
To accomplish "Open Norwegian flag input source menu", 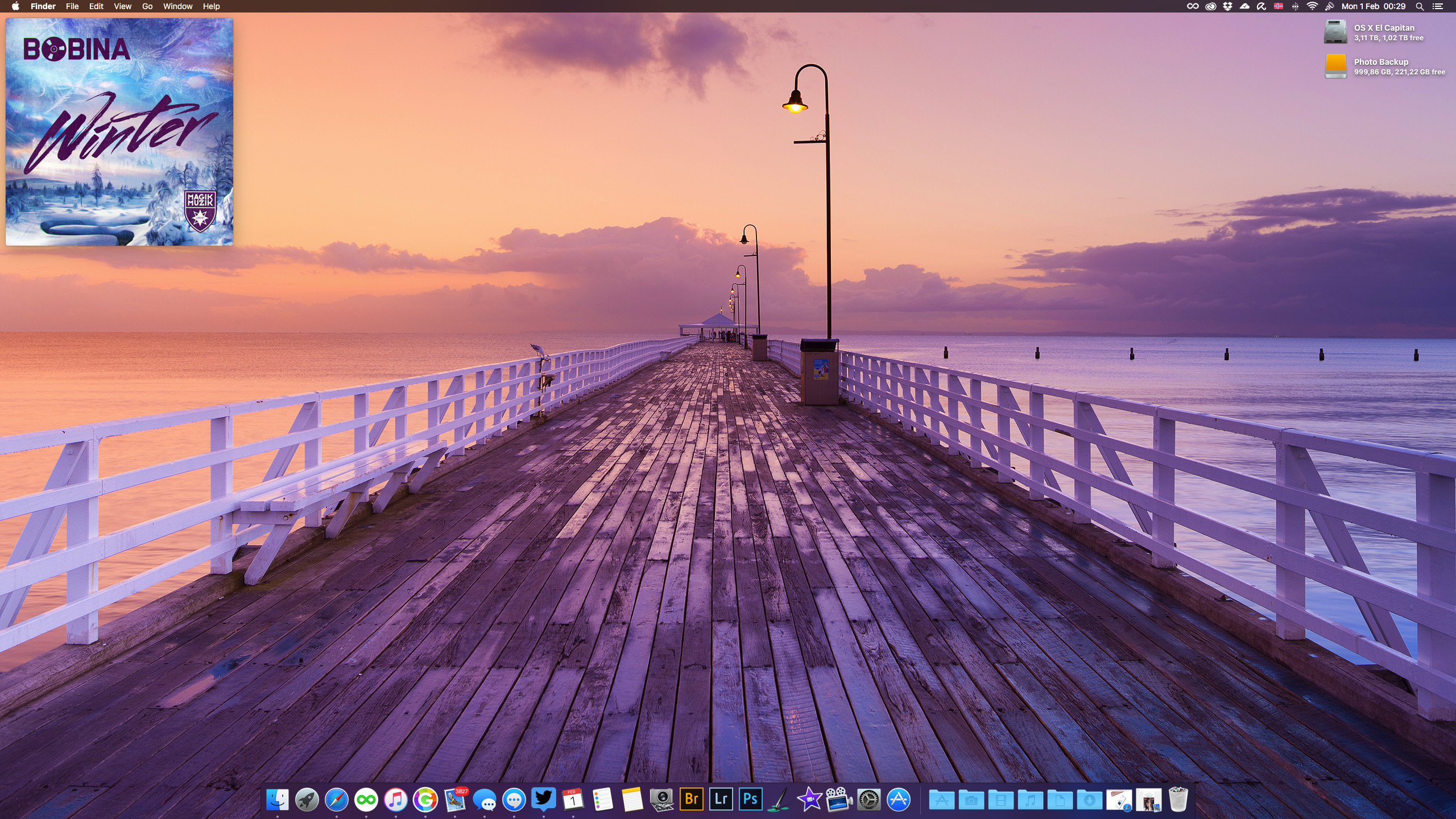I will (x=1279, y=6).
